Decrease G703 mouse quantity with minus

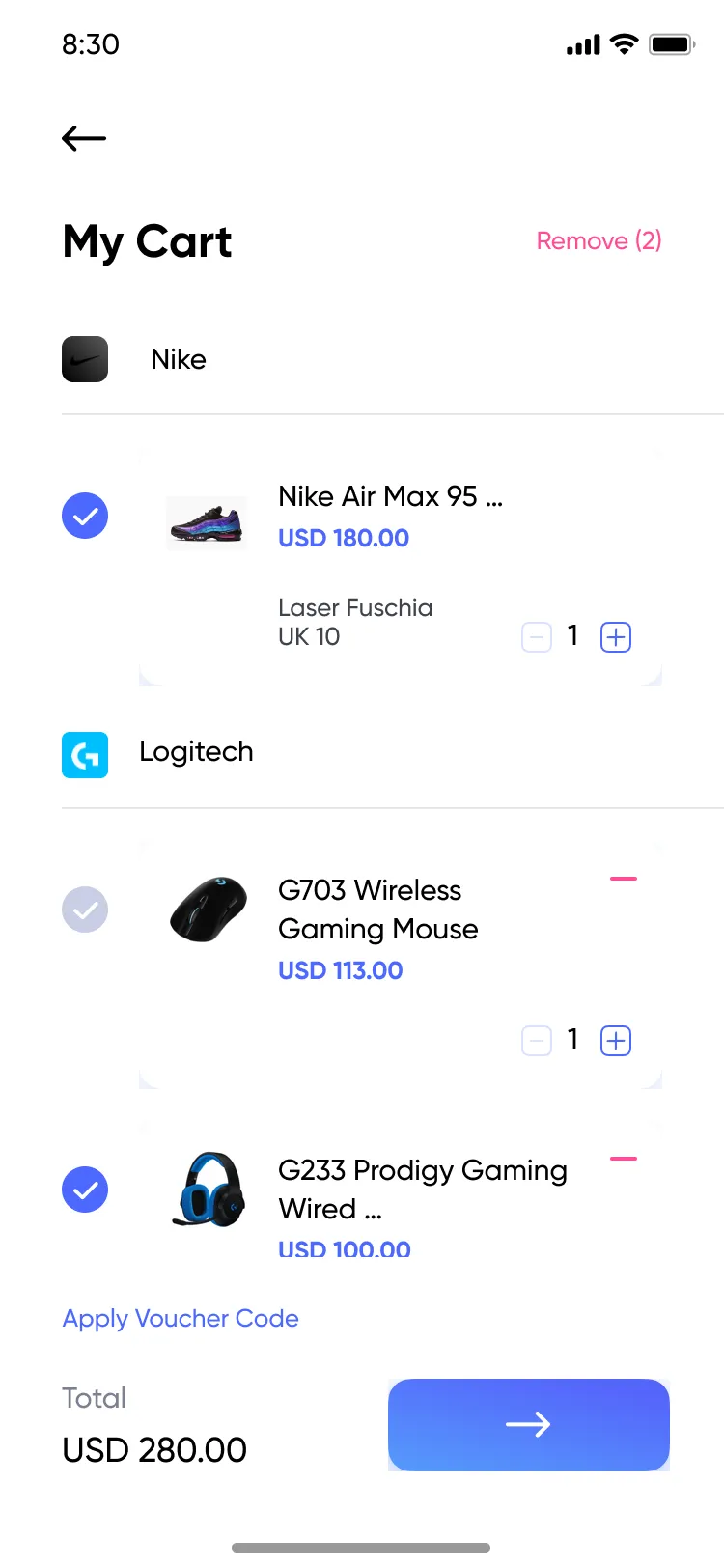pos(537,1041)
